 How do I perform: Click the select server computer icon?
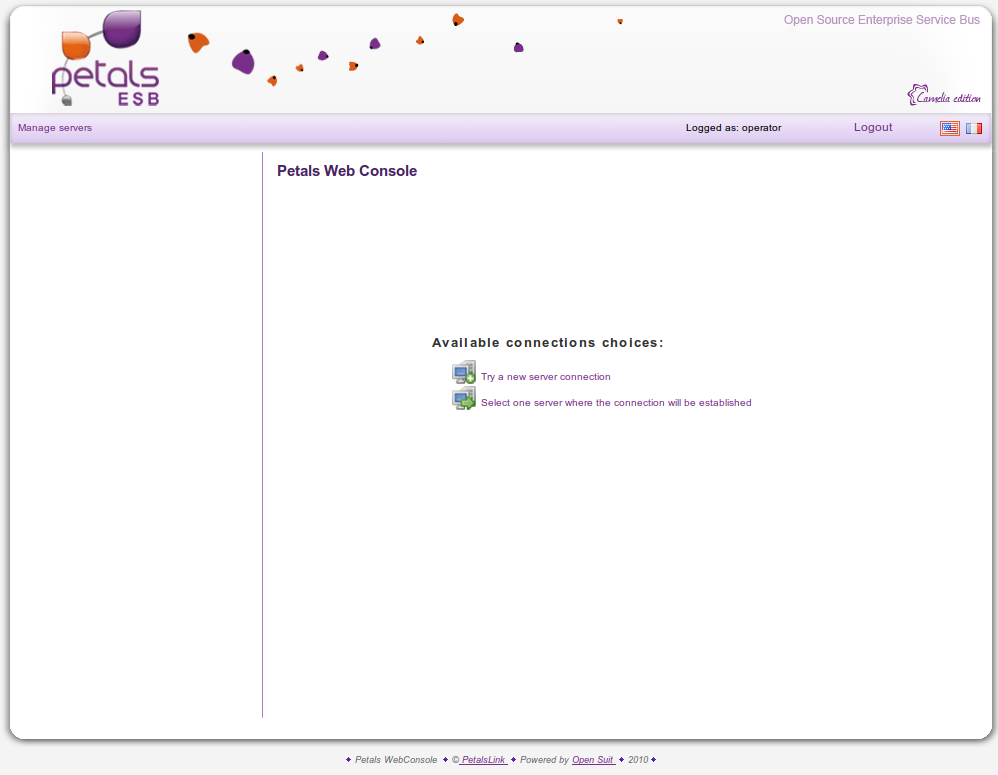tap(464, 400)
